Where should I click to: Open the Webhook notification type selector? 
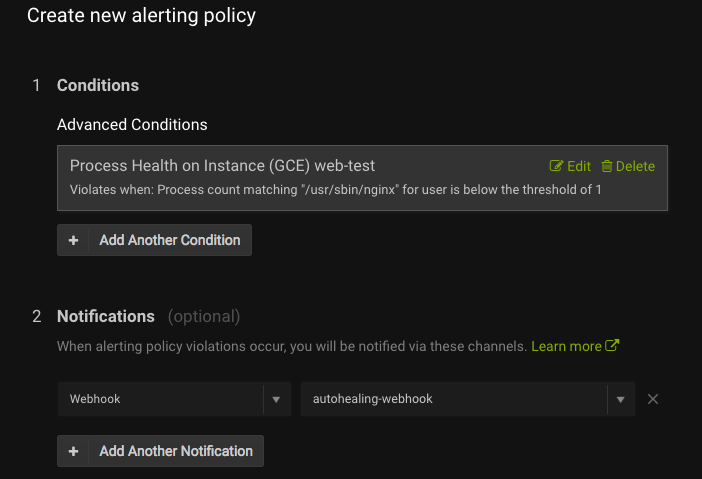pyautogui.click(x=160, y=399)
